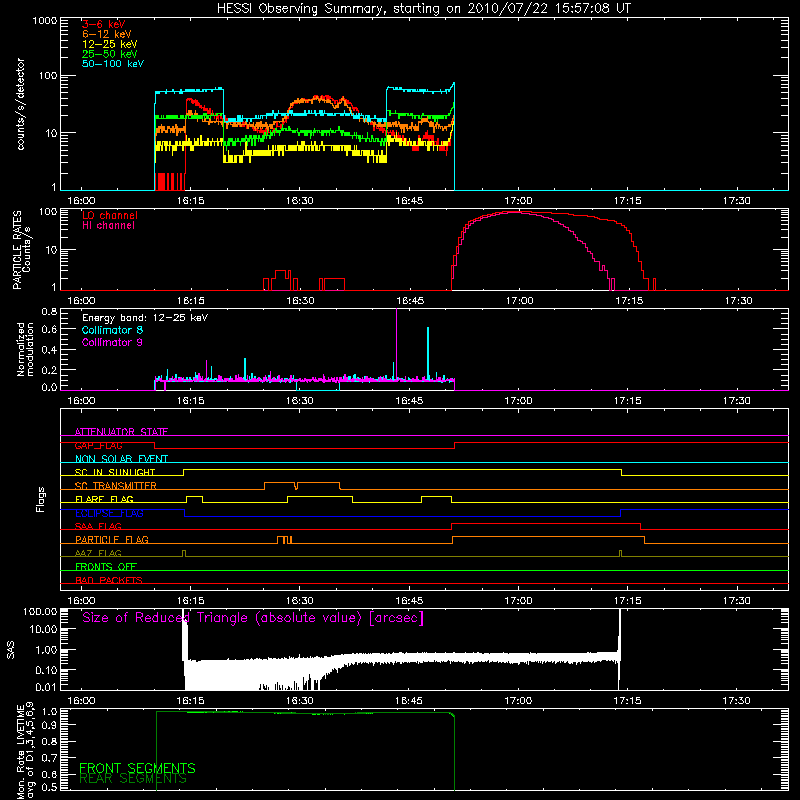Click the HESSI Observing Summary title

point(424,9)
